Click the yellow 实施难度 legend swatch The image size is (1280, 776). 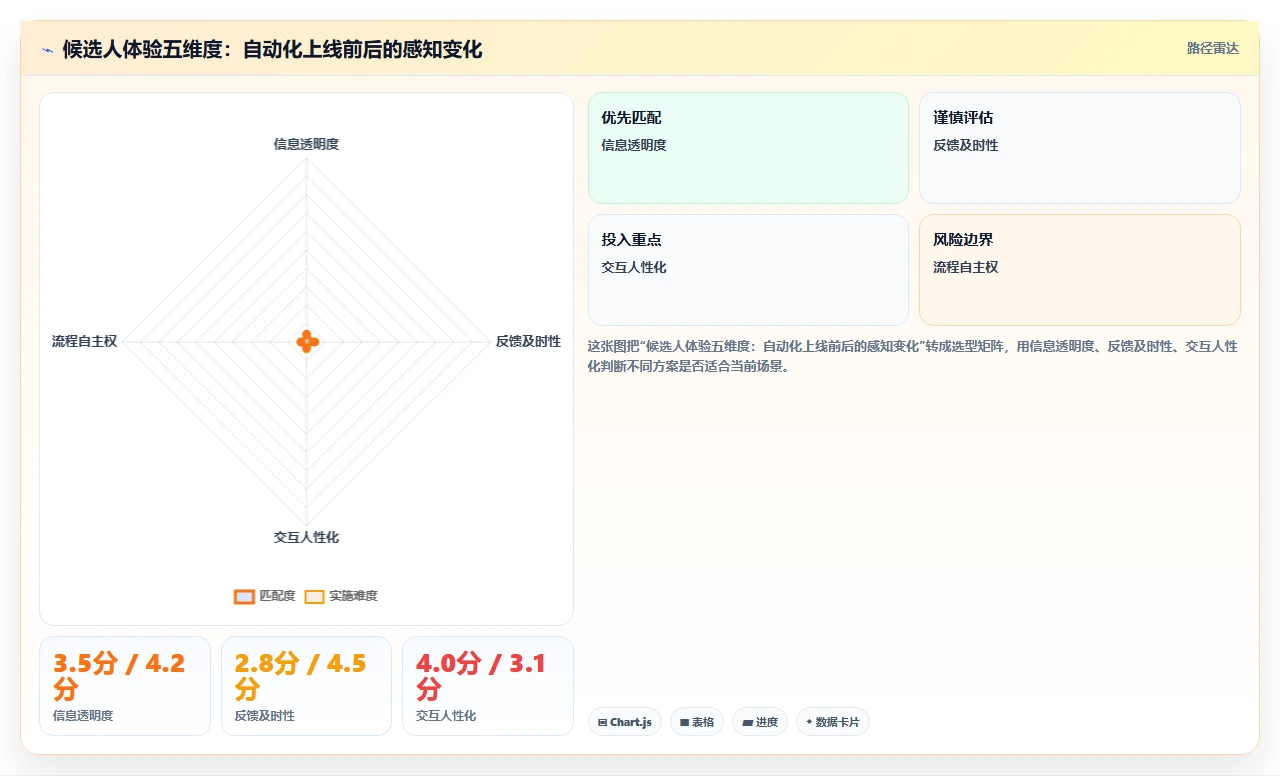point(314,596)
